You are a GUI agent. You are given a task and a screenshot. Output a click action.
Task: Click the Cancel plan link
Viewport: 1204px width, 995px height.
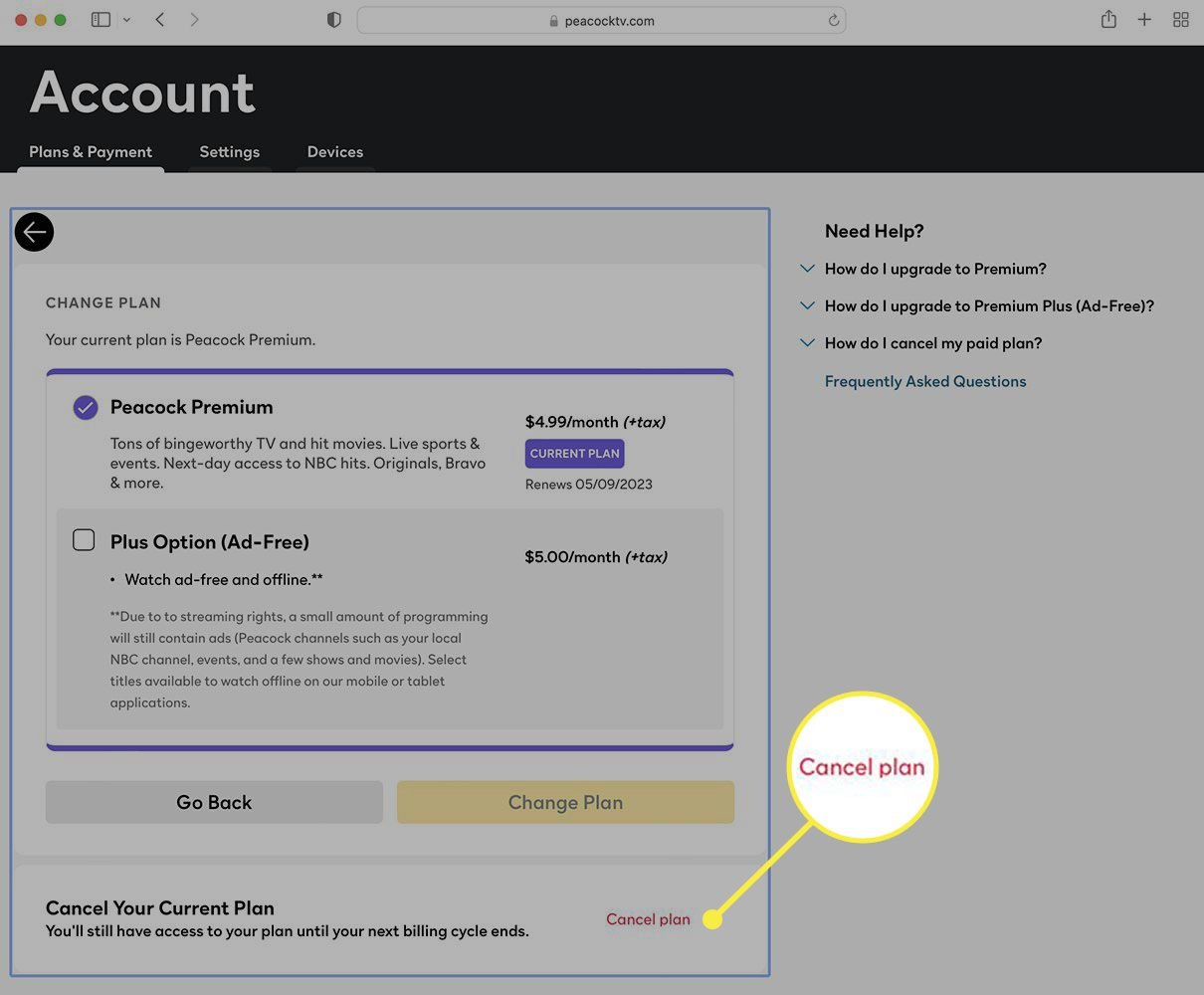(648, 918)
